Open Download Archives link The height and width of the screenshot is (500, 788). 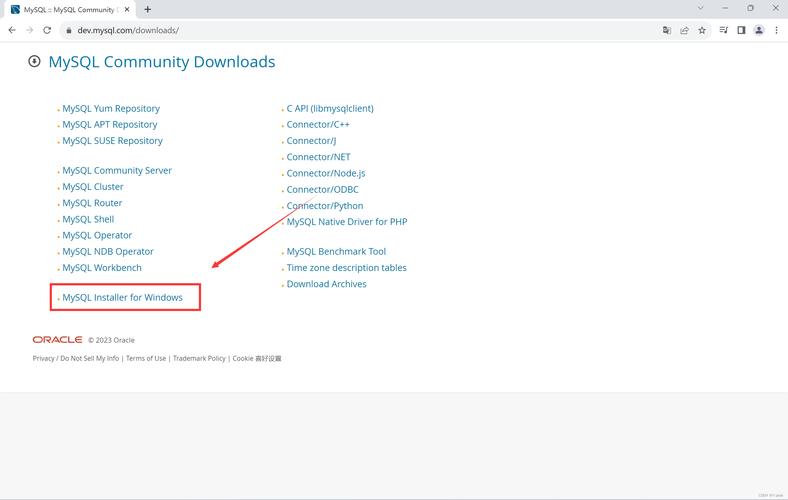click(x=327, y=284)
